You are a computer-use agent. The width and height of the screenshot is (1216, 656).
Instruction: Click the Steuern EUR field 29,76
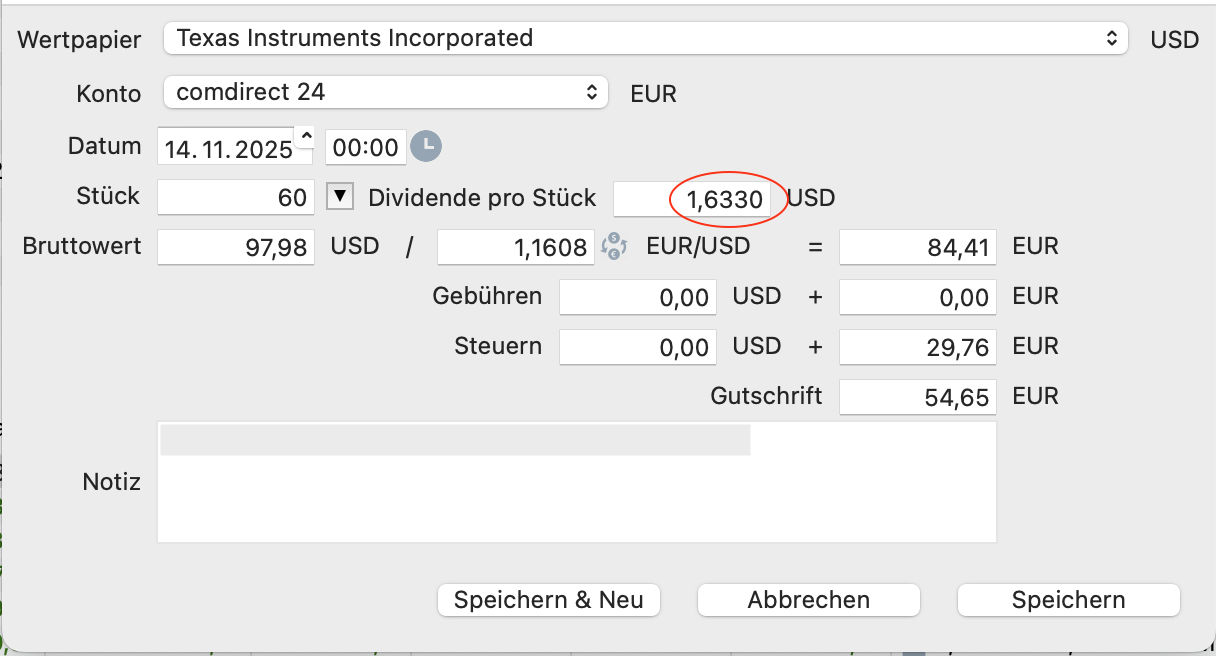coord(918,347)
